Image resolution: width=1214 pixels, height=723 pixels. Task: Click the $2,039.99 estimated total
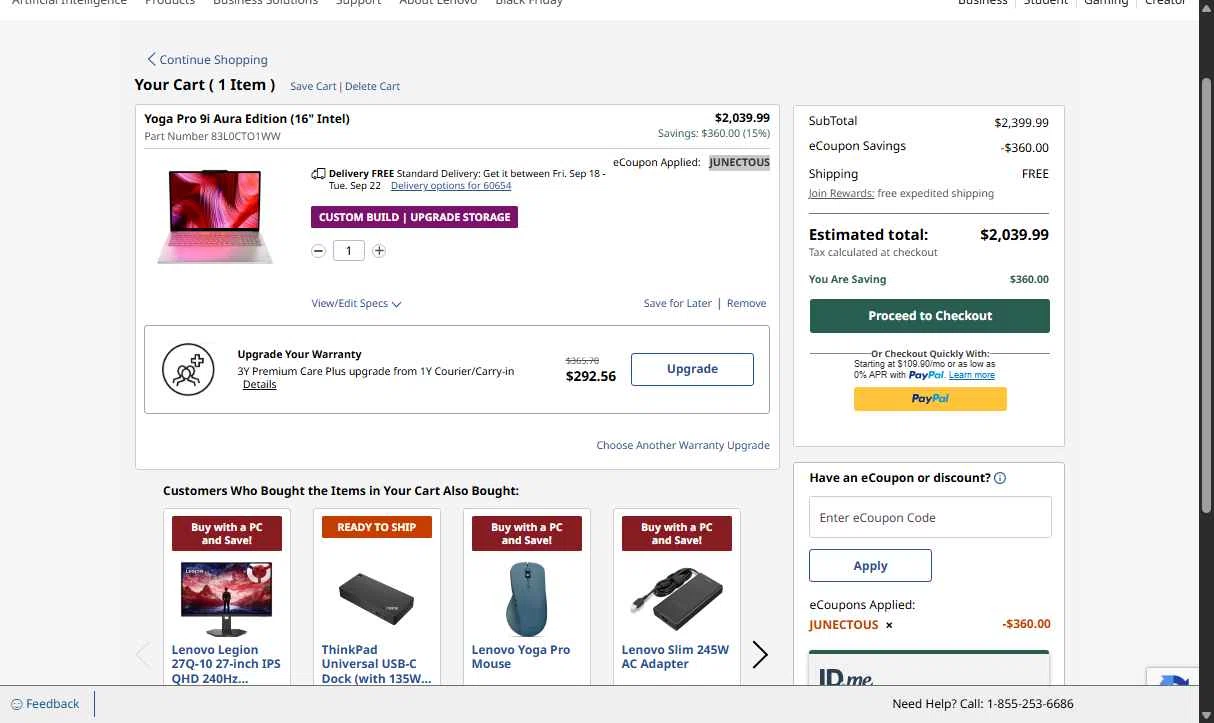1014,235
